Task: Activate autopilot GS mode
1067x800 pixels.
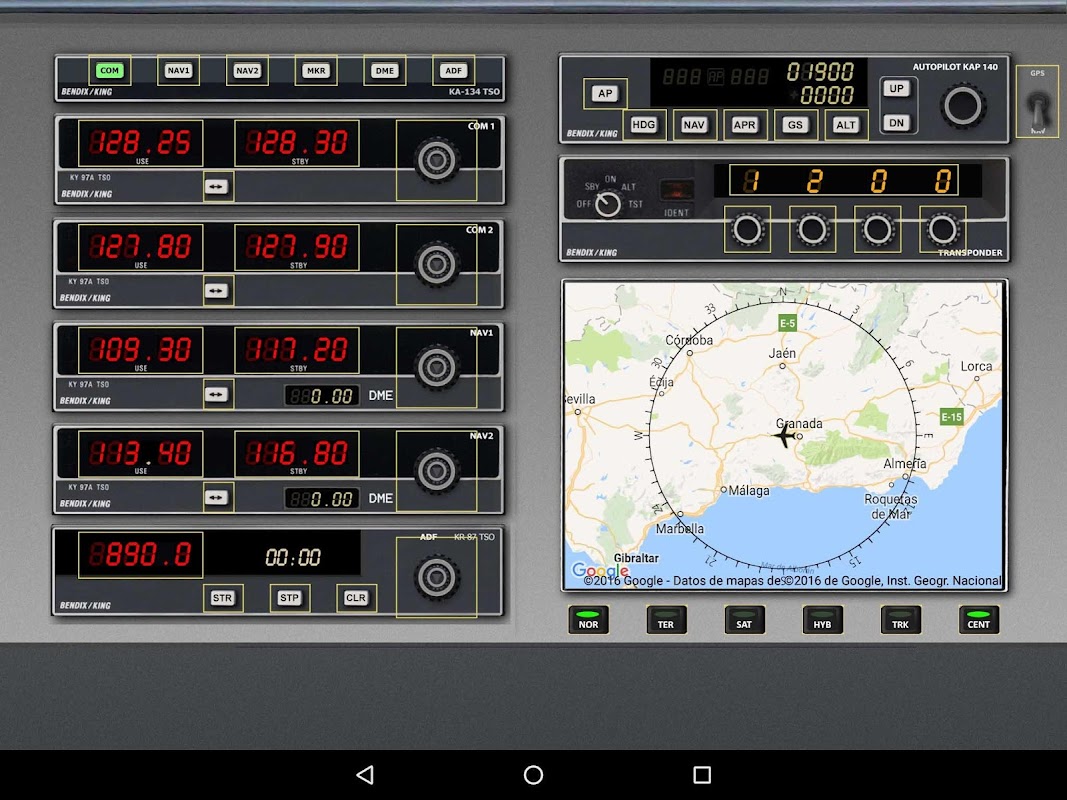Action: pyautogui.click(x=795, y=124)
